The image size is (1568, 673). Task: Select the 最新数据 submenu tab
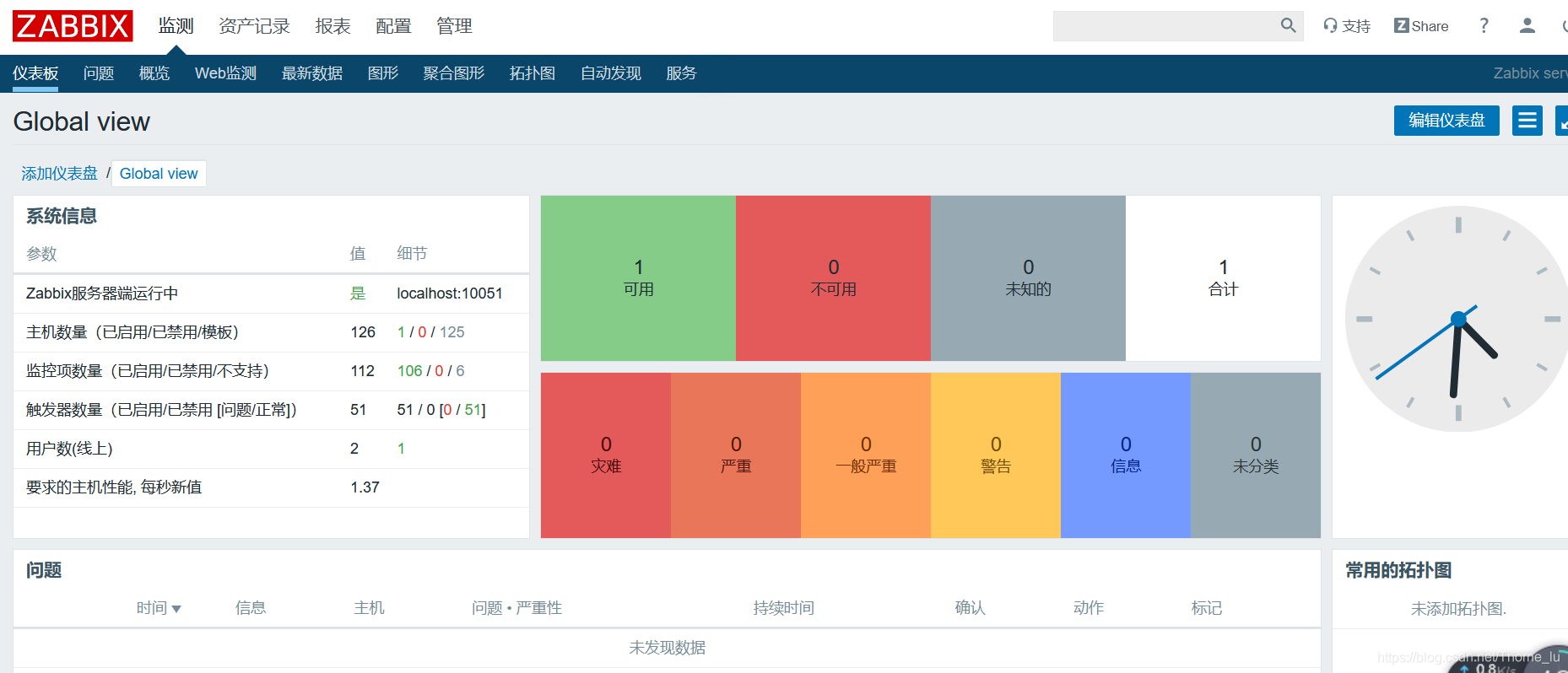coord(312,73)
